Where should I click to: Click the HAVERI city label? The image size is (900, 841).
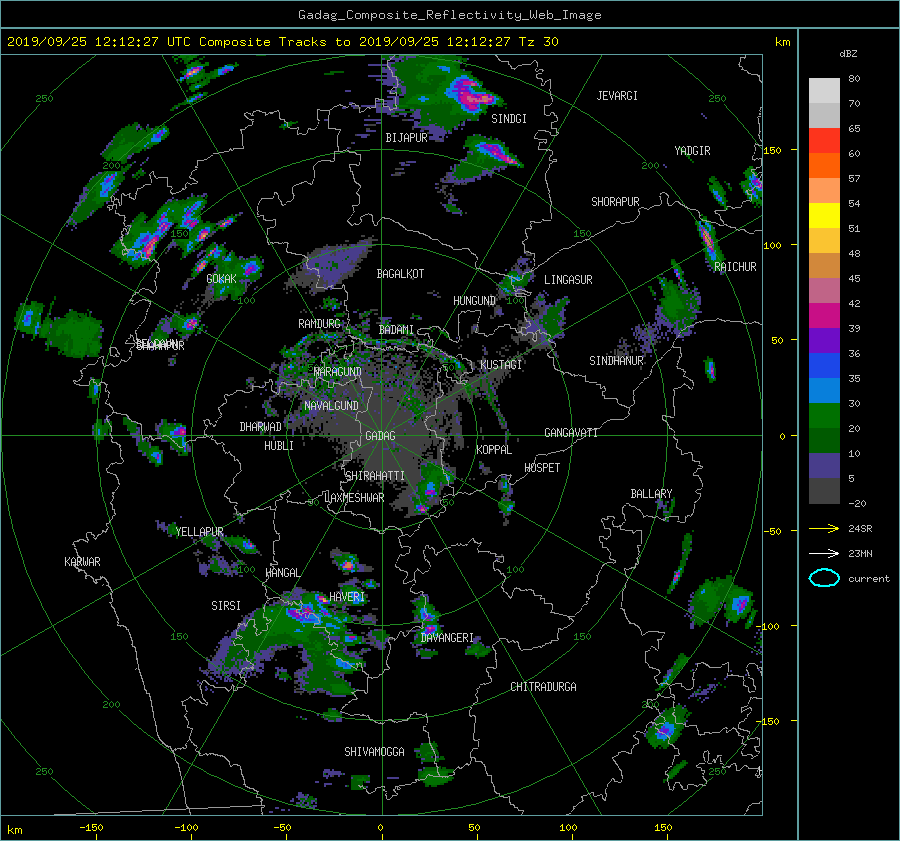click(x=347, y=597)
